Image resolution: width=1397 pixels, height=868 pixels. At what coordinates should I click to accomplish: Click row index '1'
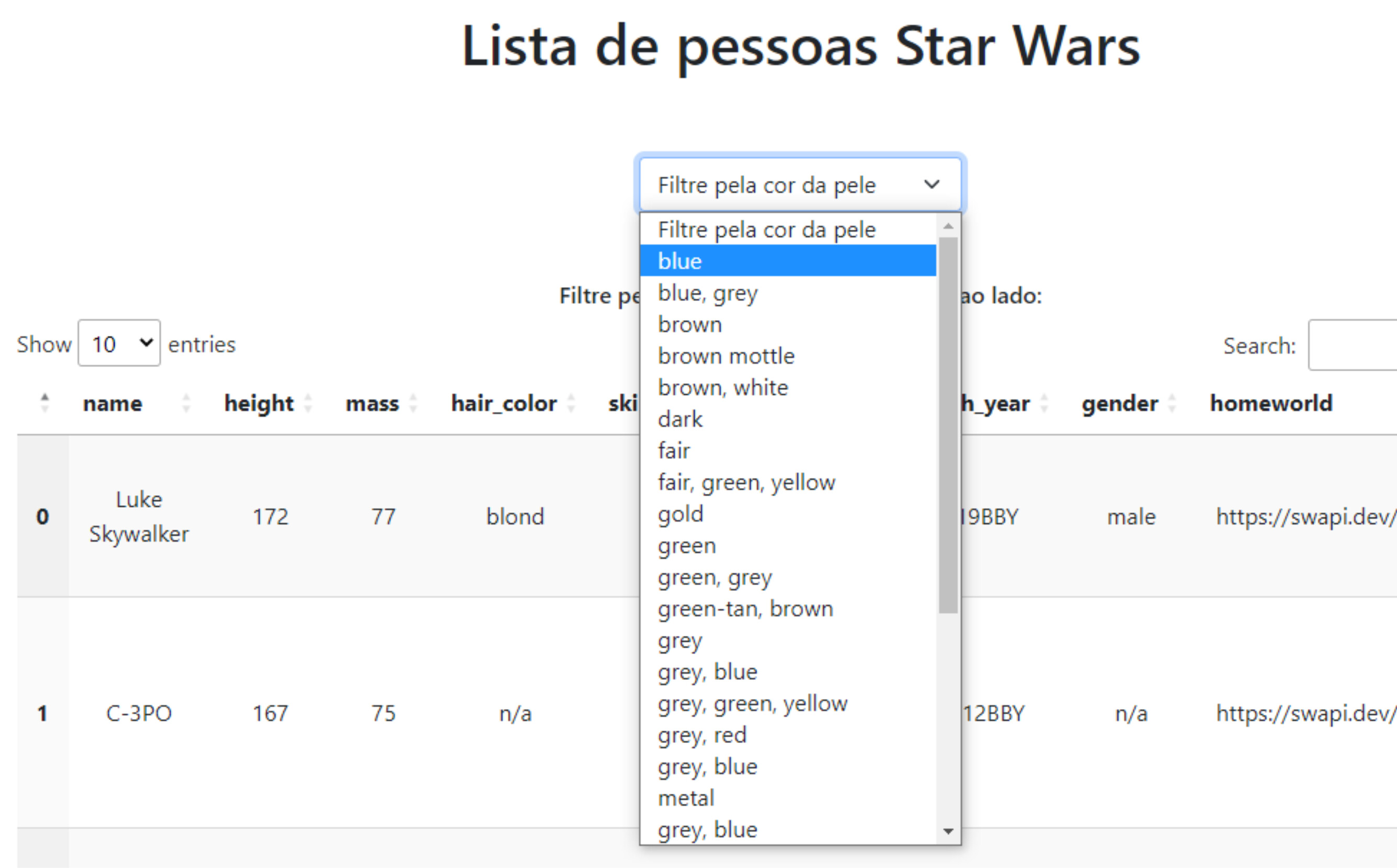tap(42, 713)
